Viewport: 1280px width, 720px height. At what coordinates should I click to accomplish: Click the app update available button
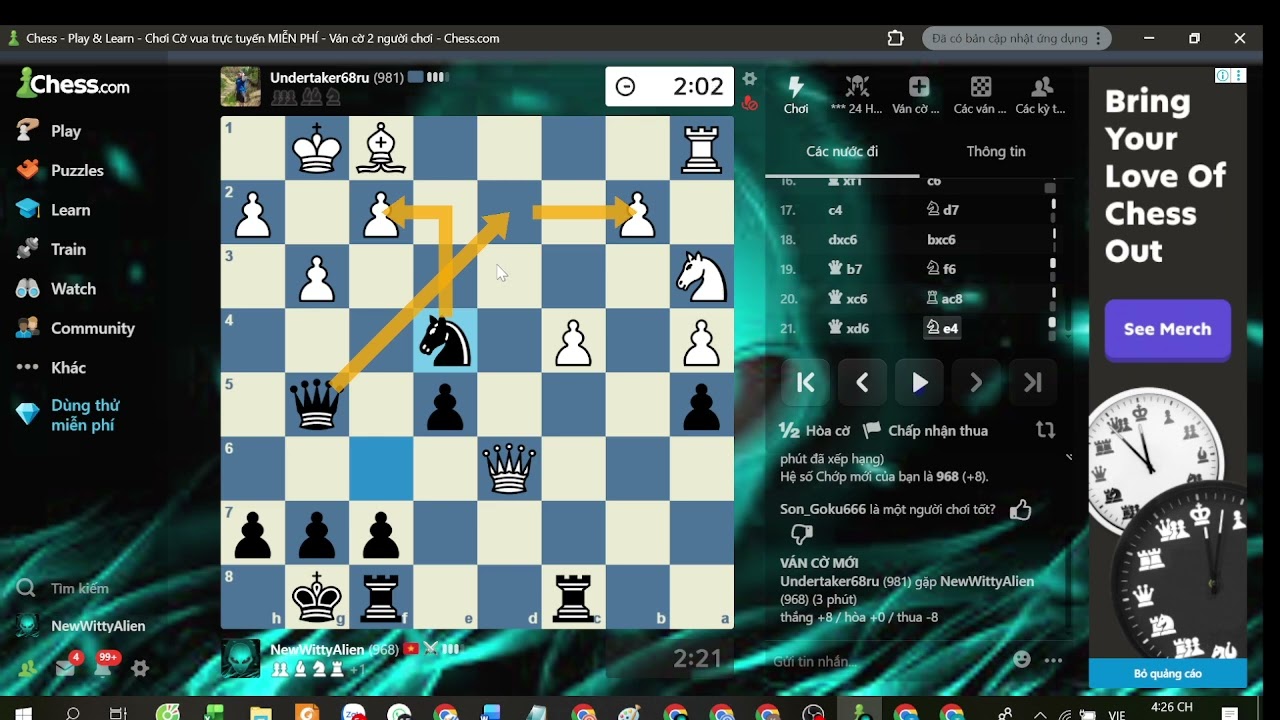tap(1017, 38)
